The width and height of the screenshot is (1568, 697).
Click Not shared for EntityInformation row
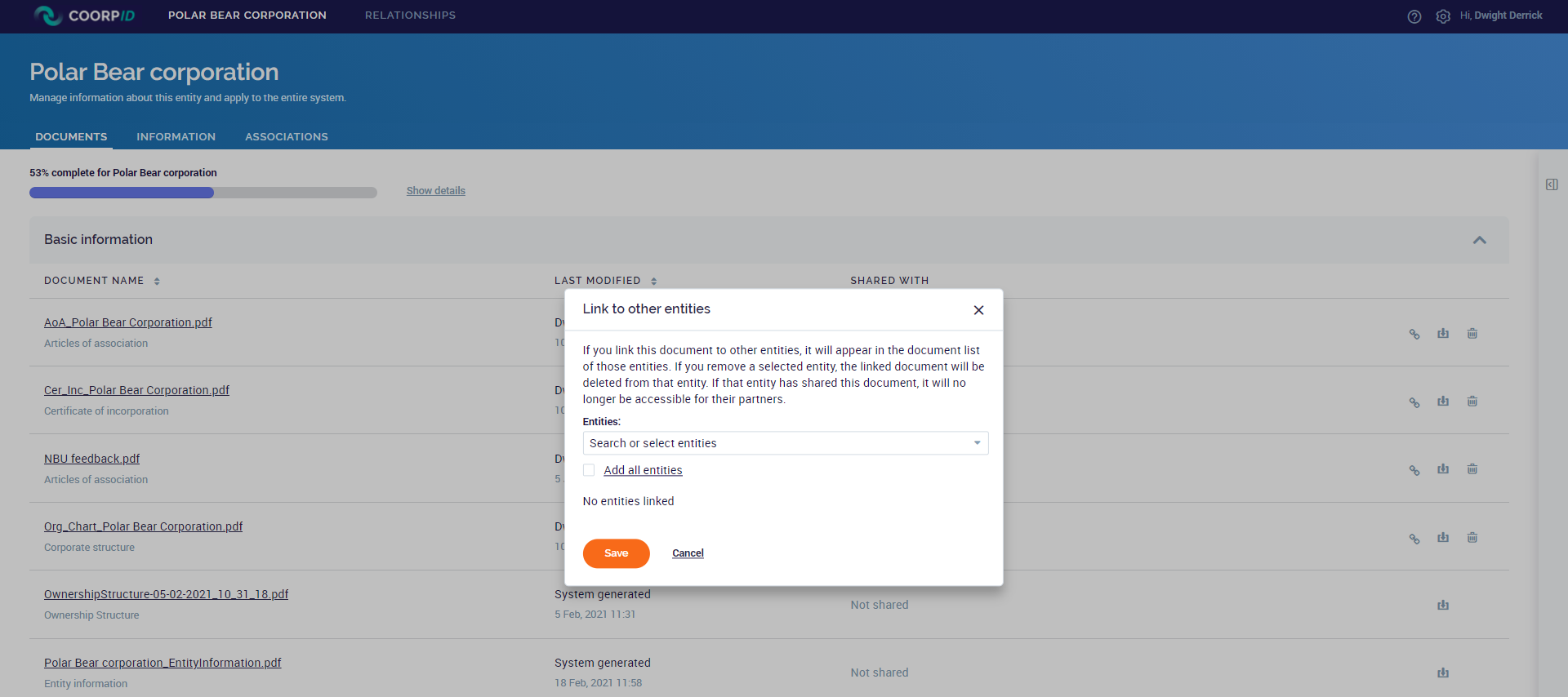click(x=880, y=673)
